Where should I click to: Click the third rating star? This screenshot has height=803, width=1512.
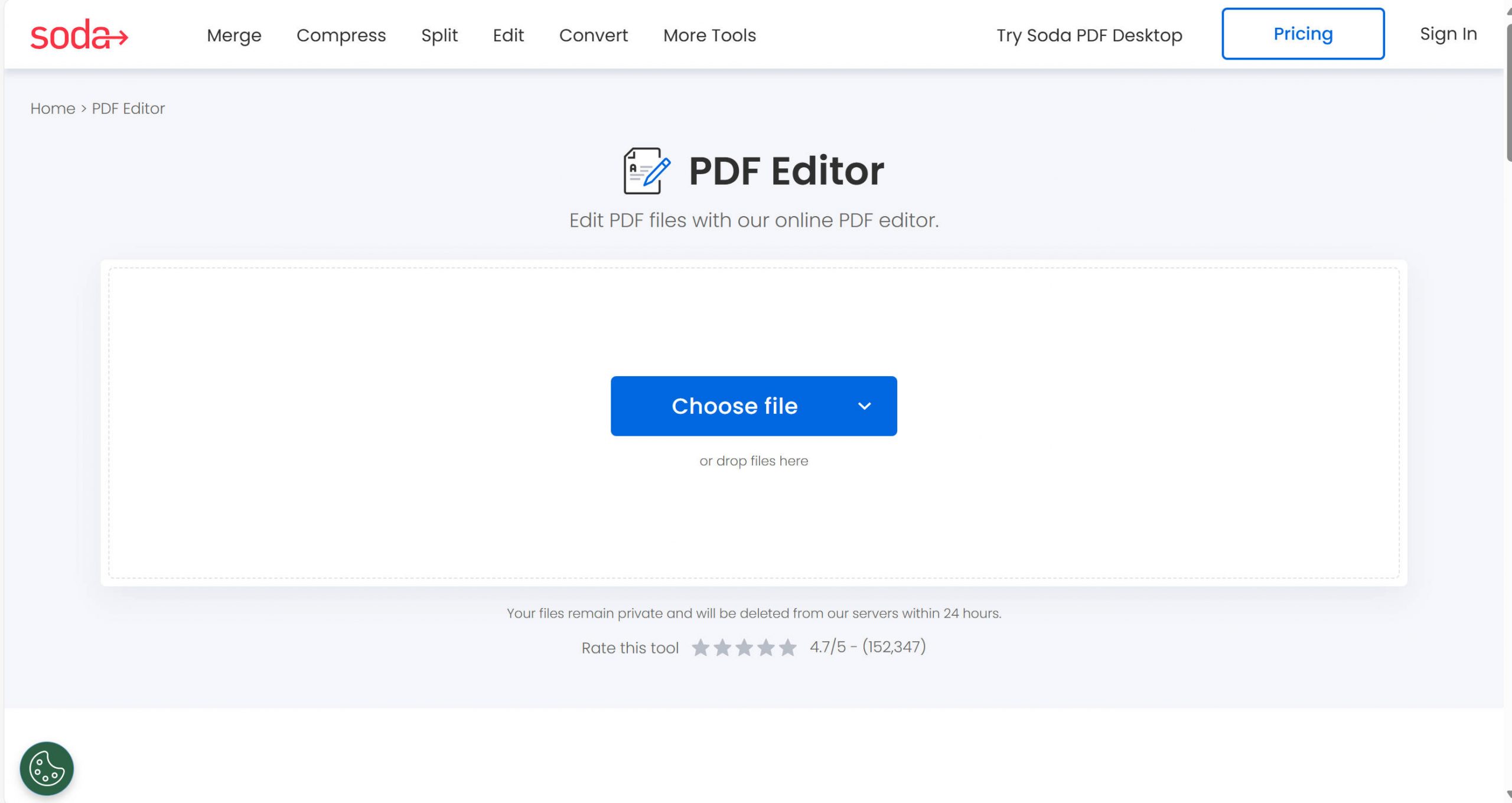pyautogui.click(x=745, y=647)
